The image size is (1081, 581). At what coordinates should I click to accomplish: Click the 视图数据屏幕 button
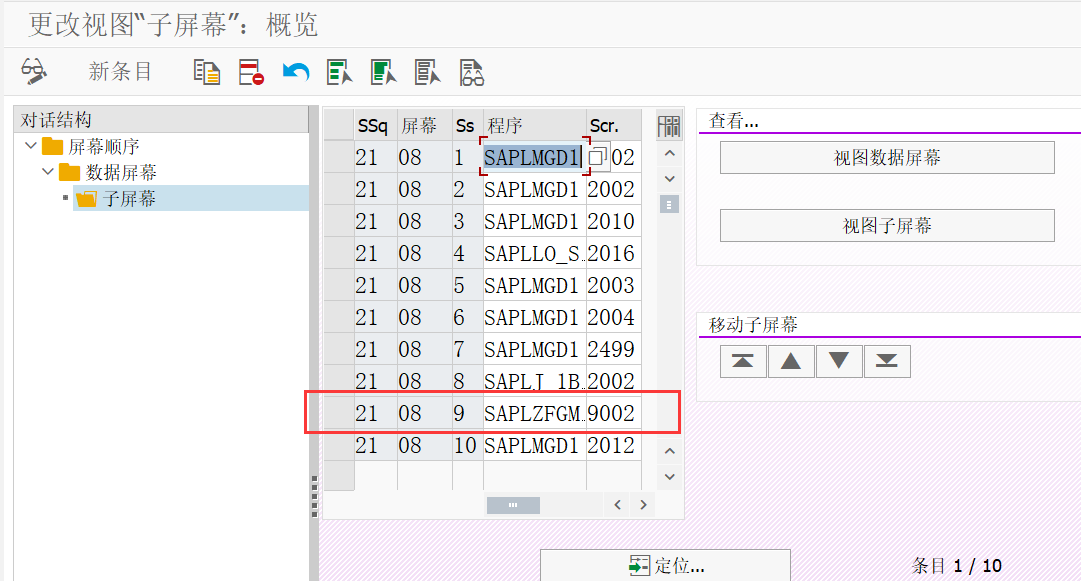coord(887,158)
